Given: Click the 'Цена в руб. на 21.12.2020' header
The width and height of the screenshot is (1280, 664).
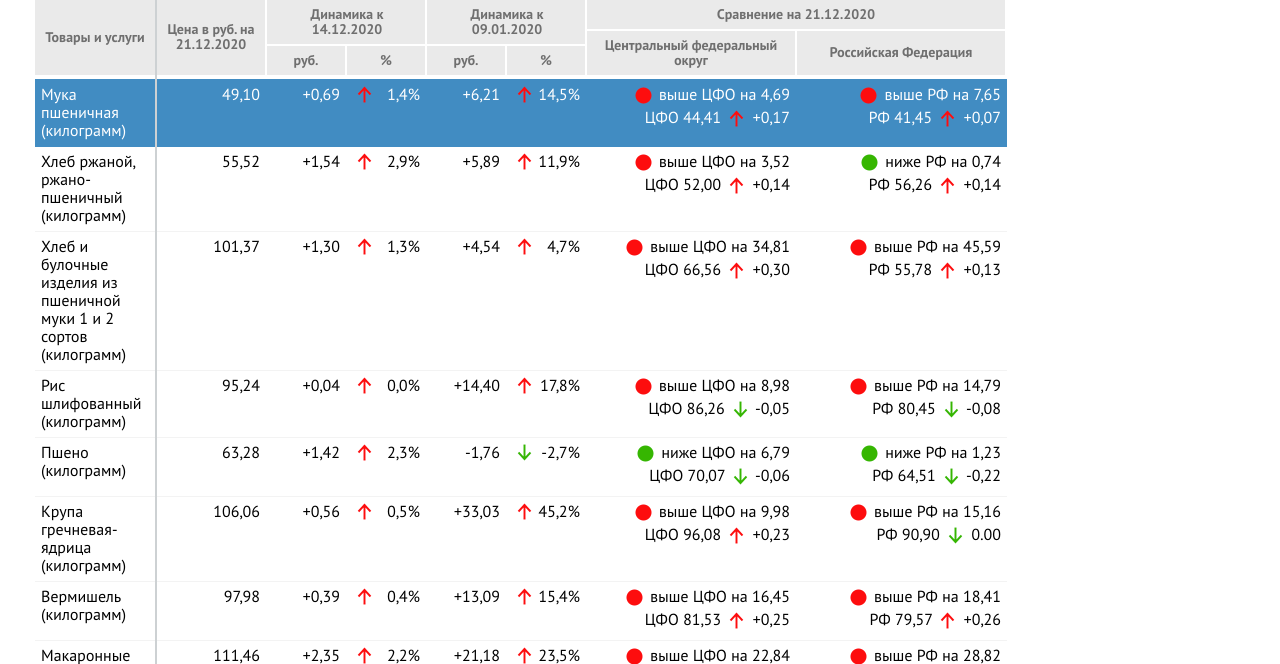Looking at the screenshot, I should coord(211,37).
